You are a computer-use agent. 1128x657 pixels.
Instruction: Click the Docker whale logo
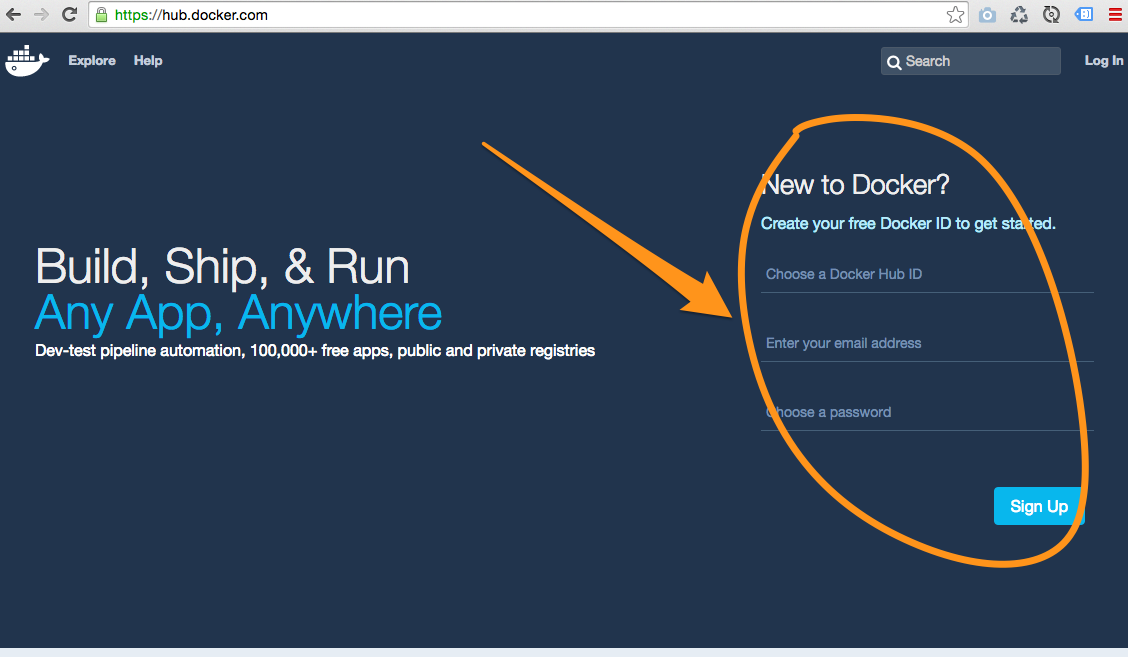click(27, 60)
